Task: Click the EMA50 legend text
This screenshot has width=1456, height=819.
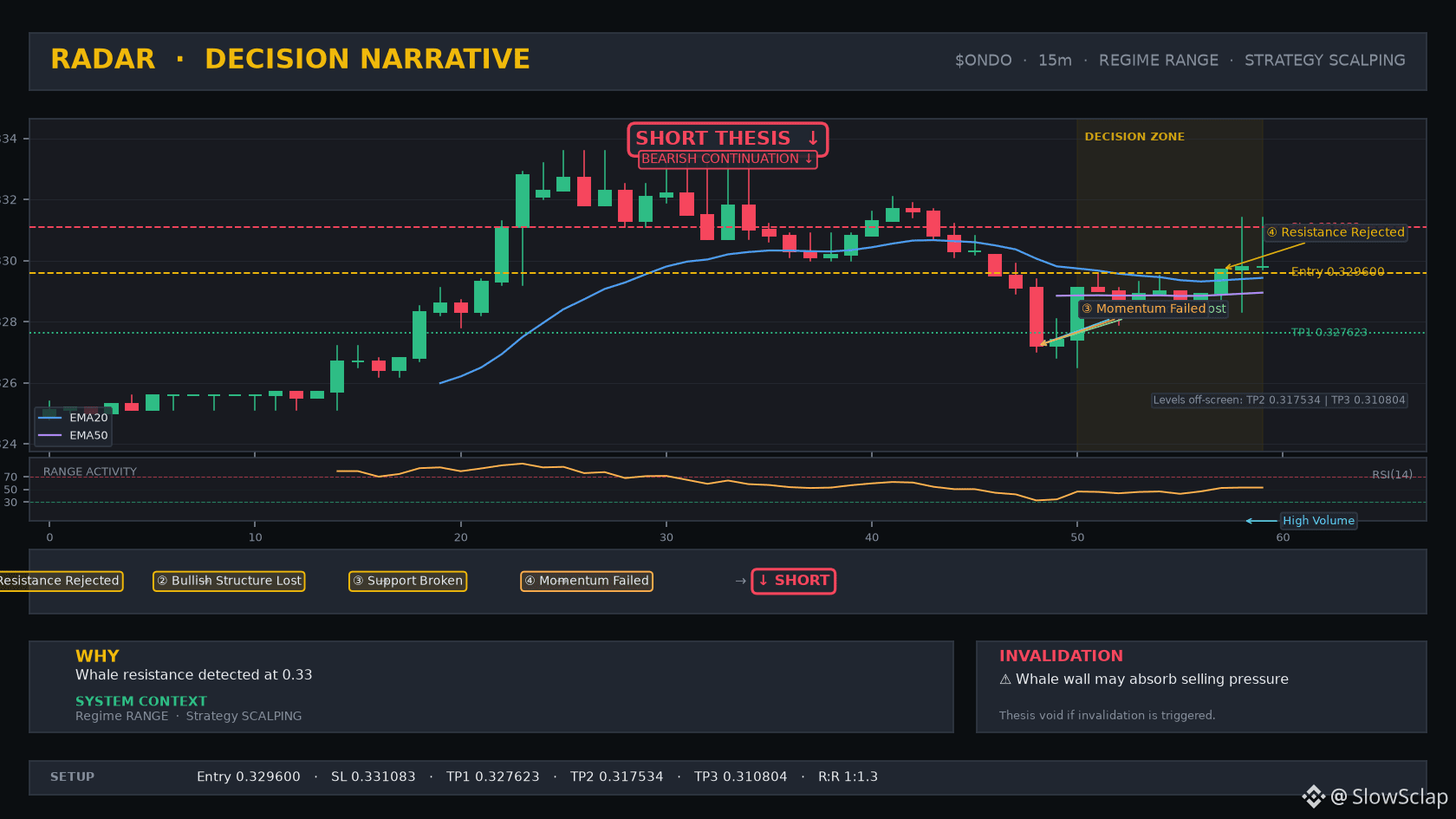Action: [88, 436]
